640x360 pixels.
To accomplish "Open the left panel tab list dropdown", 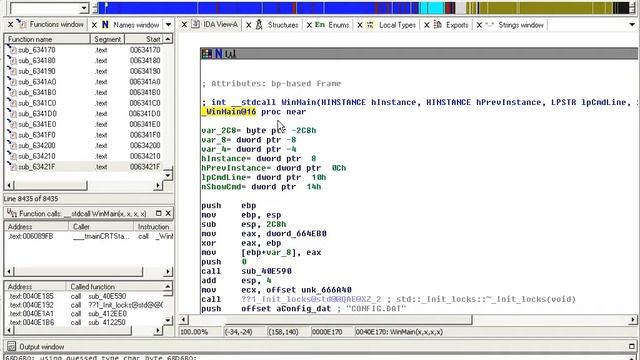I will pos(168,25).
